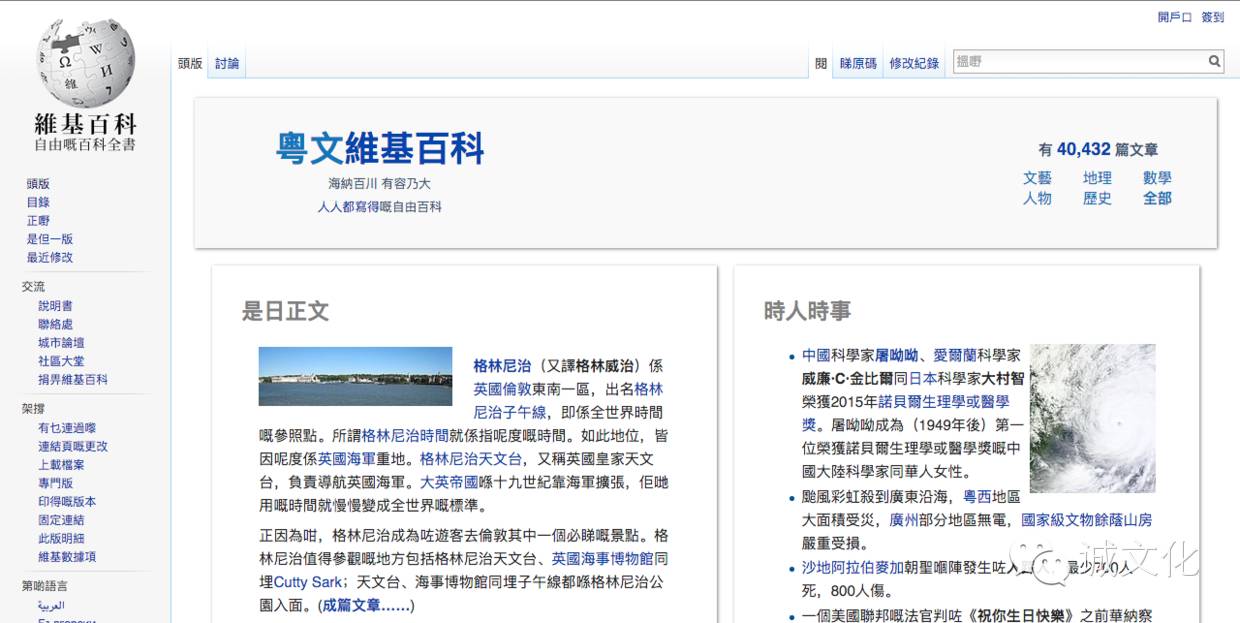1240x623 pixels.
Task: Open 格林尼治時間 article link
Action: click(405, 436)
